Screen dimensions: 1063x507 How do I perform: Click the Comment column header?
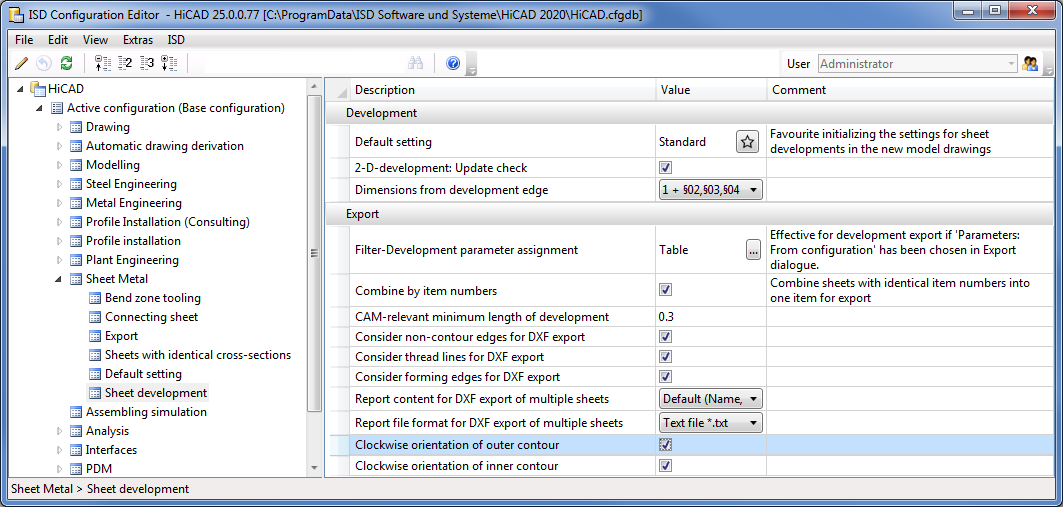911,90
